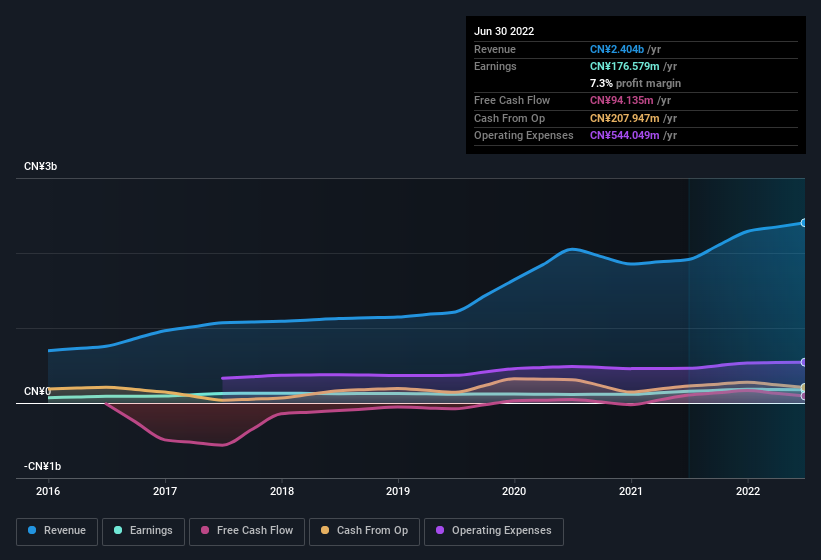Click the 2016 x-axis label
Viewport: 821px width, 560px height.
(x=48, y=491)
